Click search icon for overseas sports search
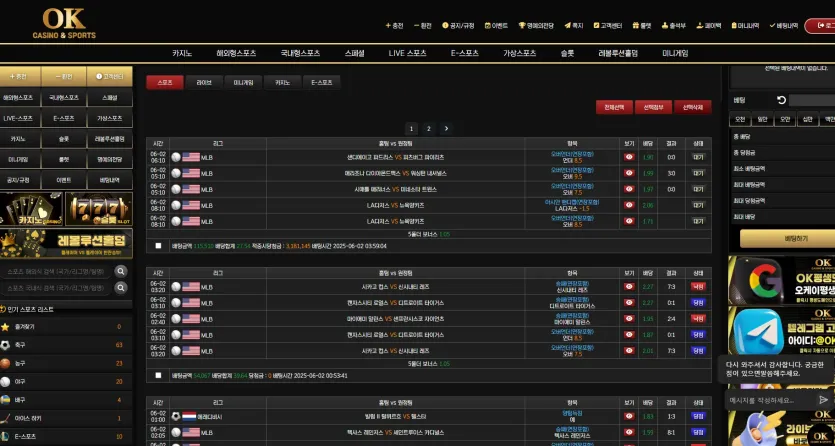The image size is (835, 446). coord(121,272)
